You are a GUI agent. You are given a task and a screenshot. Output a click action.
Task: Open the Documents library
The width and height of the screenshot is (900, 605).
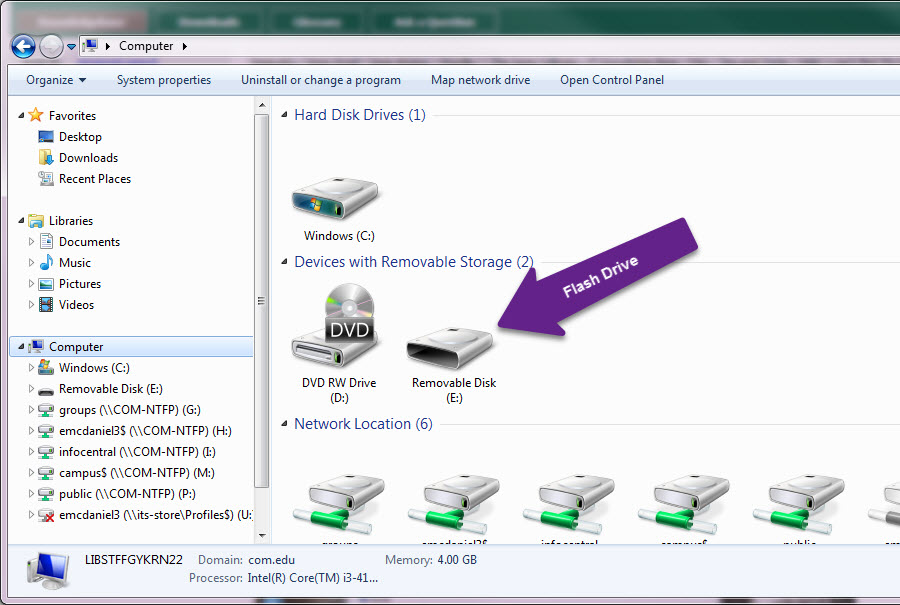(87, 241)
